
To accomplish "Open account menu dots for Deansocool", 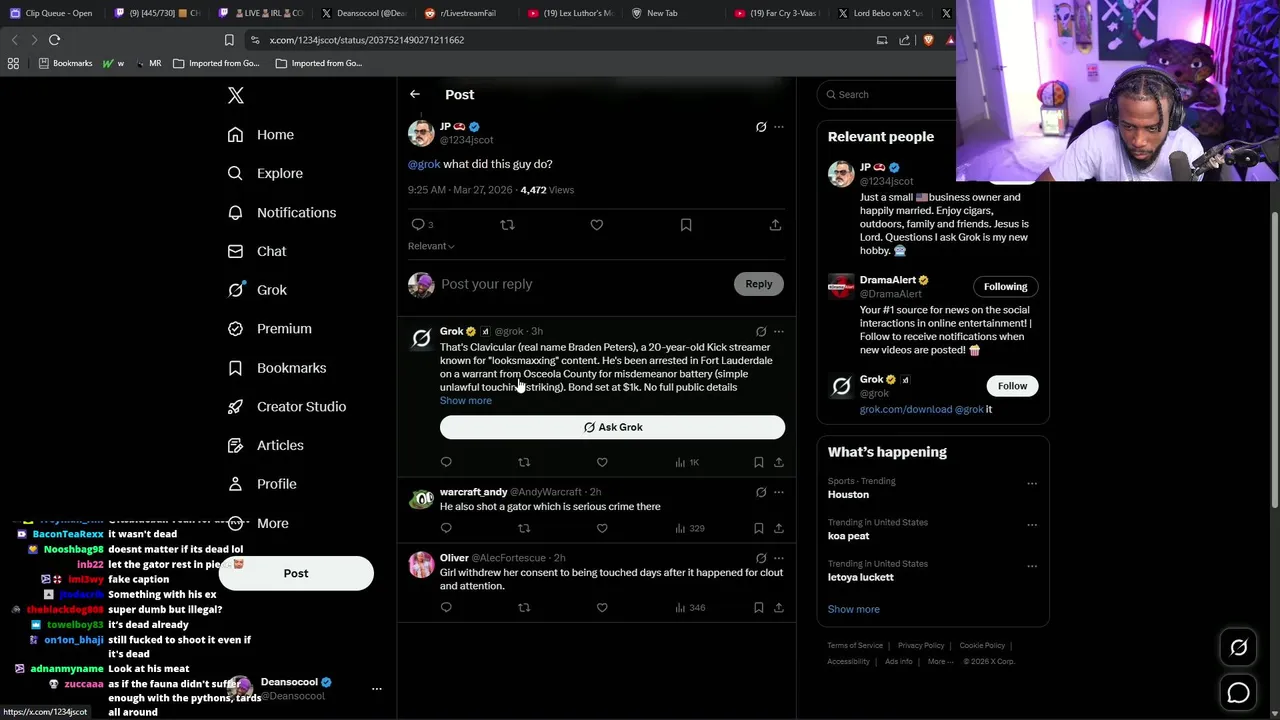I will pyautogui.click(x=377, y=689).
